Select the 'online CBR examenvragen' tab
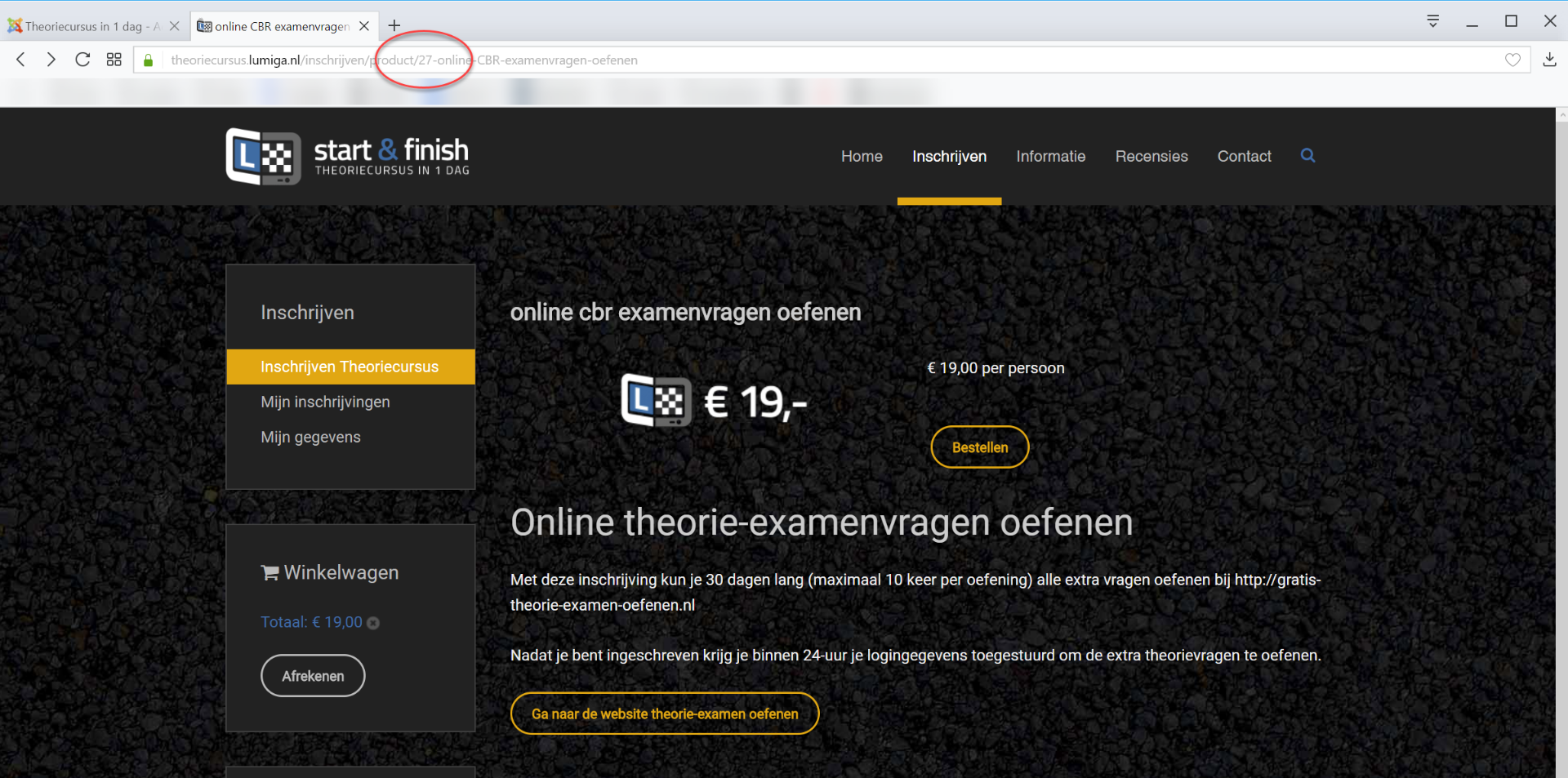Image resolution: width=1568 pixels, height=778 pixels. 283,26
